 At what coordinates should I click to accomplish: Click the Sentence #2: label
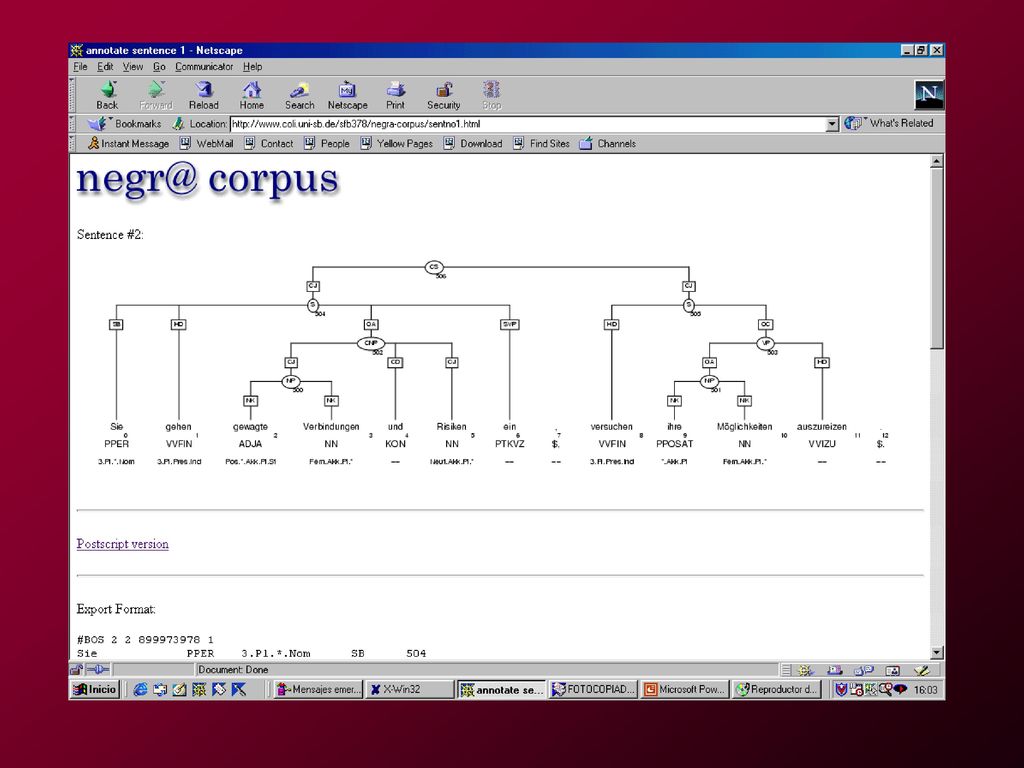point(110,234)
